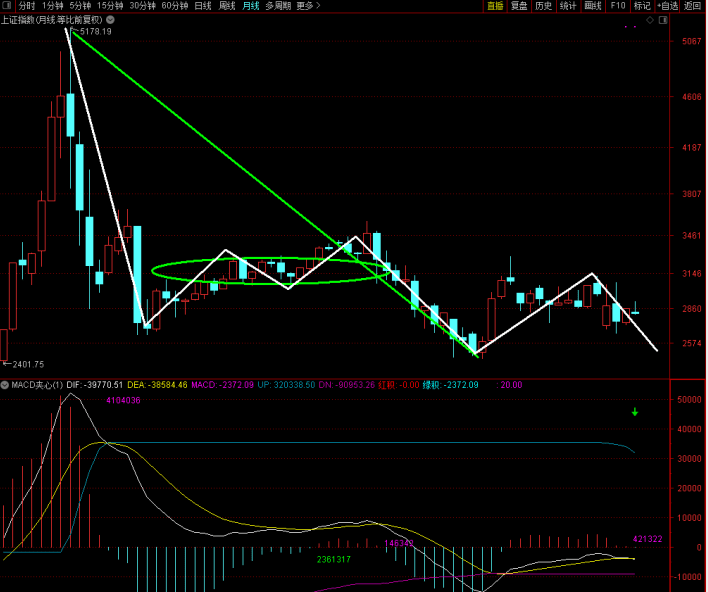Expand the 更多 periods menu
Screen dimensions: 708x592
coord(307,6)
